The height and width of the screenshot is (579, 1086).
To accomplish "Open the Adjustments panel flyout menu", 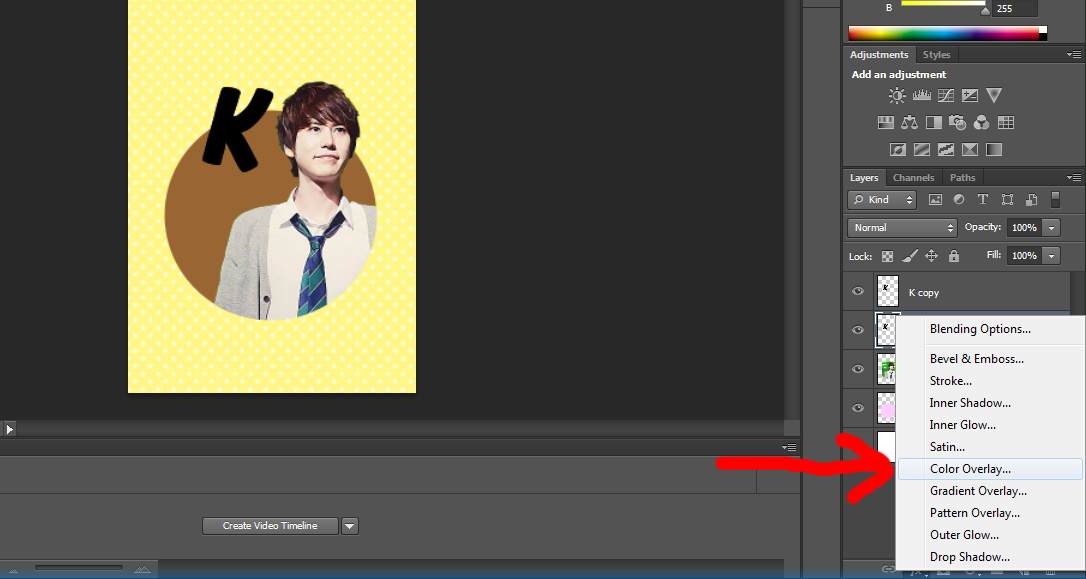I will point(1074,54).
